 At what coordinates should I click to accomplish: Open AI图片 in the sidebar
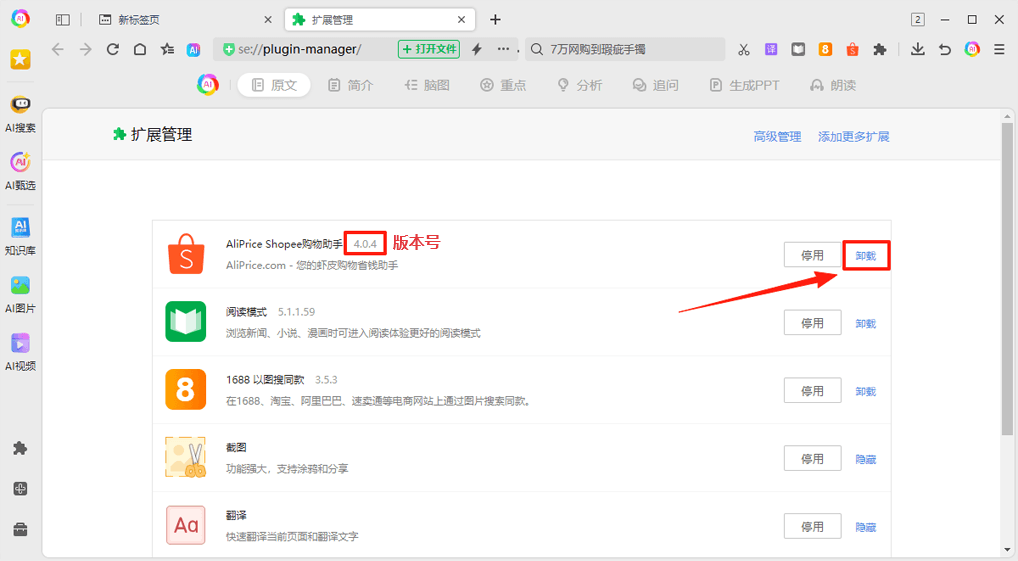click(20, 294)
